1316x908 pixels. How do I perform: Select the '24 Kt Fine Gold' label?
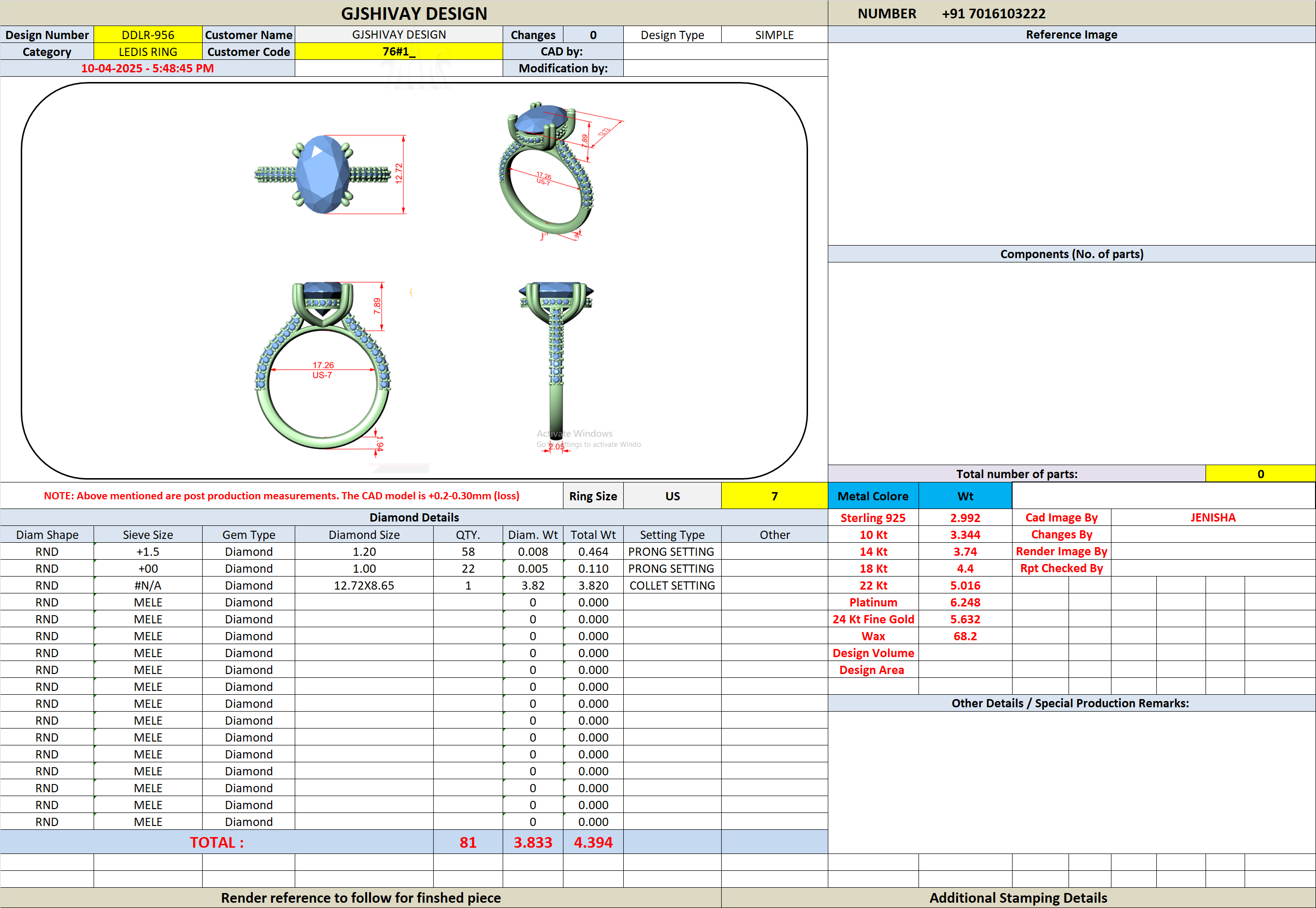point(873,619)
